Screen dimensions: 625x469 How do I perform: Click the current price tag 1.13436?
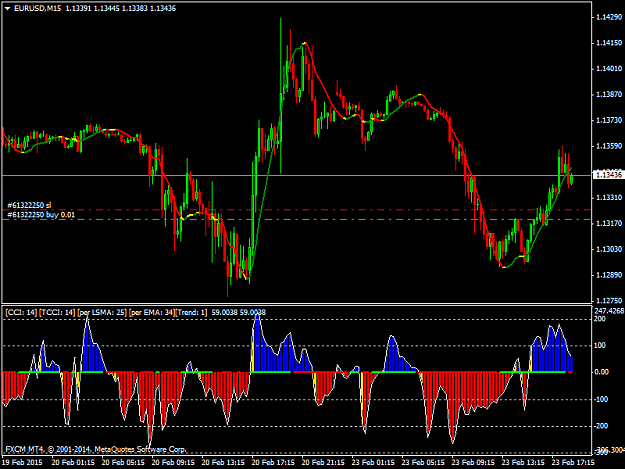click(x=608, y=175)
